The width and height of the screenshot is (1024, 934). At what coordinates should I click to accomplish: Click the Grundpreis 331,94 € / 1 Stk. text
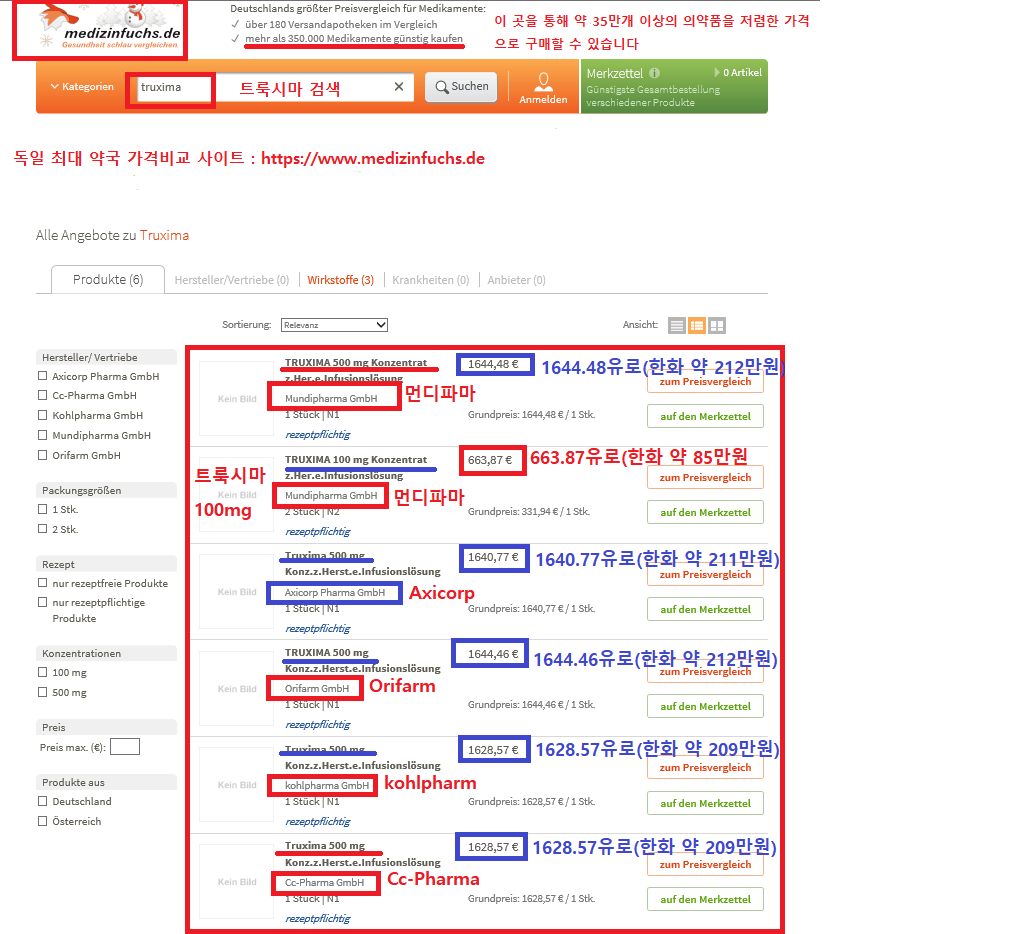click(x=529, y=511)
